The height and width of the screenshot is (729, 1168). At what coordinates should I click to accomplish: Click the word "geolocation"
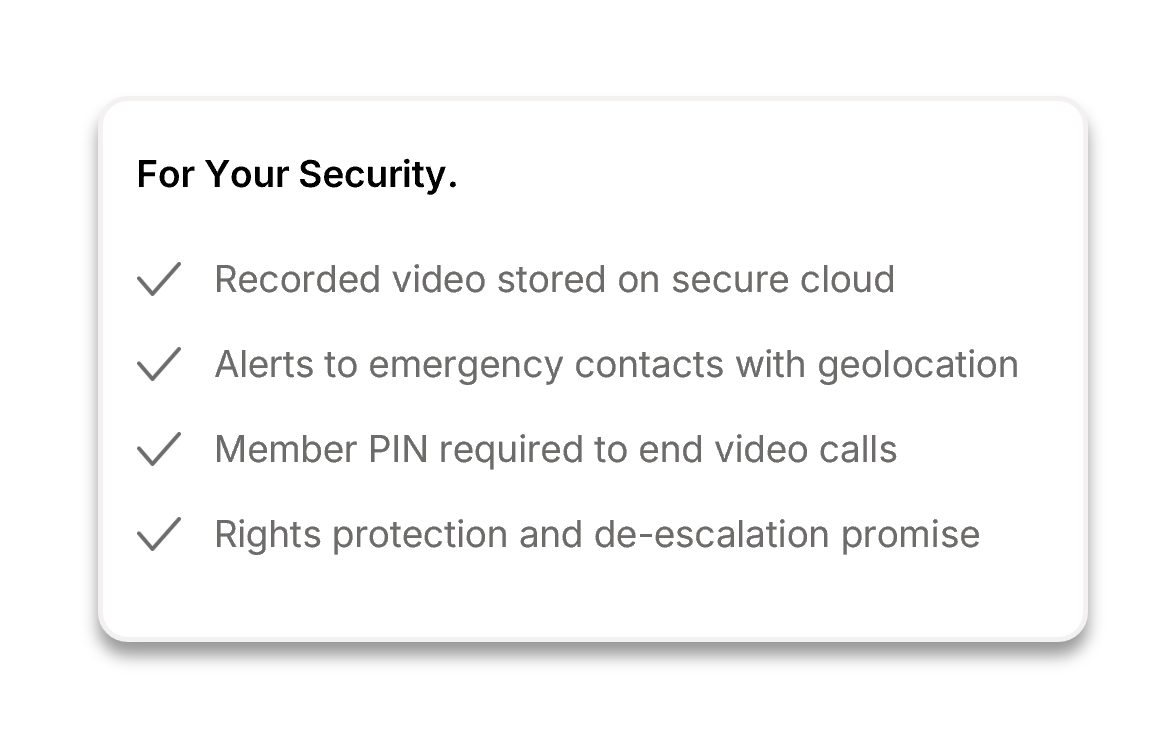pos(918,364)
